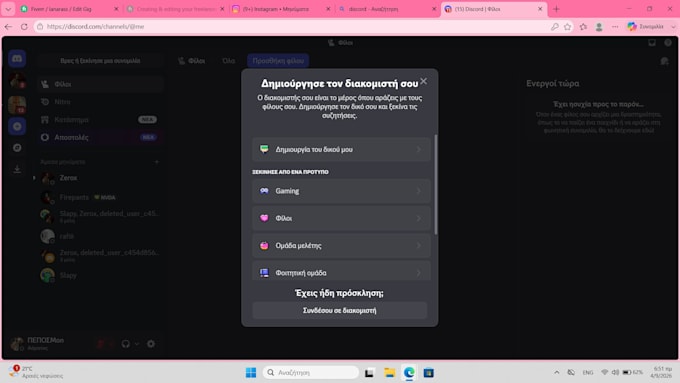Click the download apps icon in sidebar
The width and height of the screenshot is (680, 383).
click(x=17, y=169)
